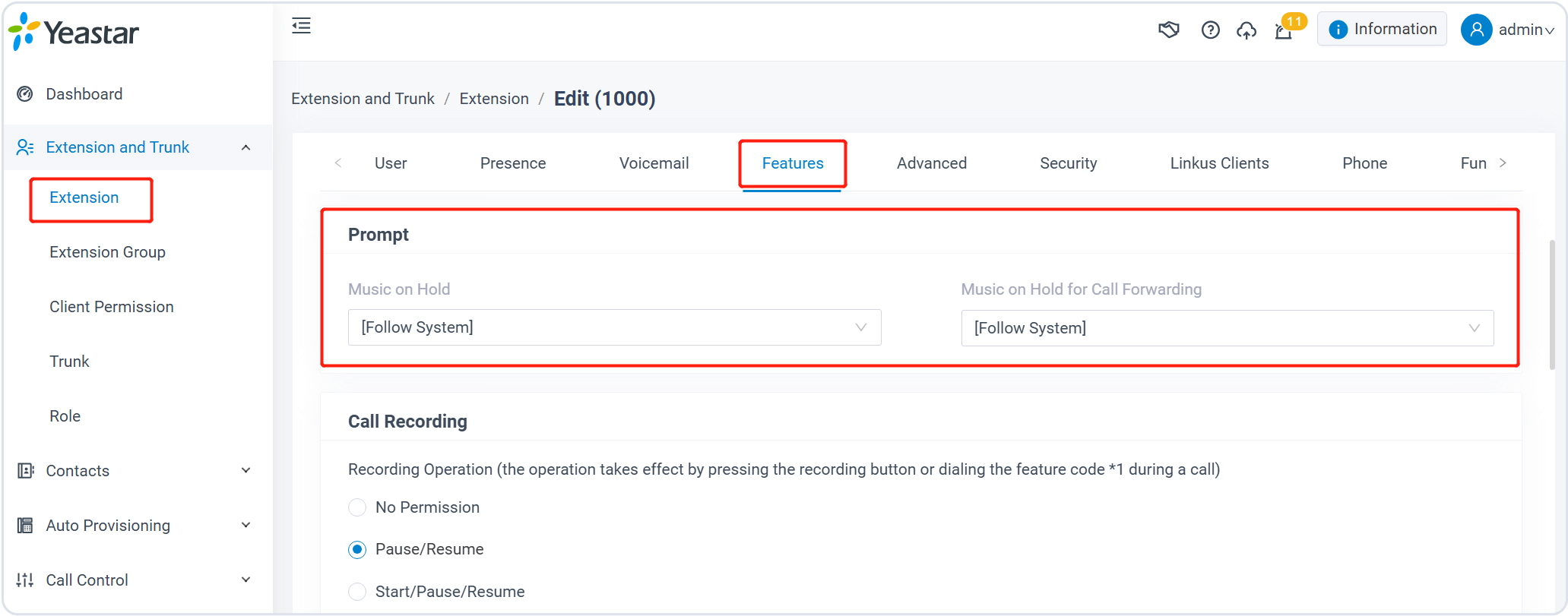Image resolution: width=1568 pixels, height=616 pixels.
Task: Click the Auto Provisioning phone icon
Action: pos(25,526)
